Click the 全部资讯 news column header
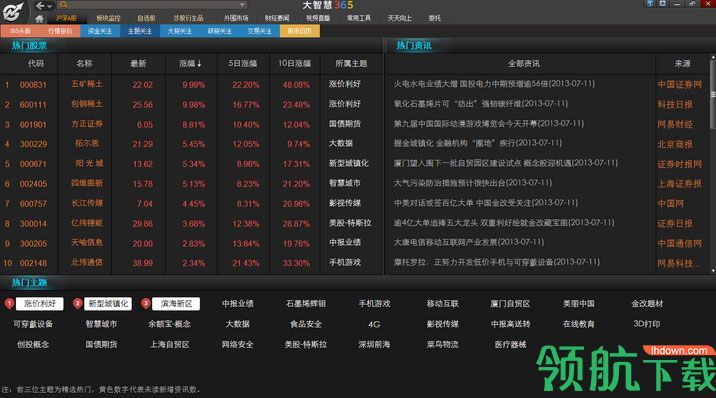 [x=524, y=64]
